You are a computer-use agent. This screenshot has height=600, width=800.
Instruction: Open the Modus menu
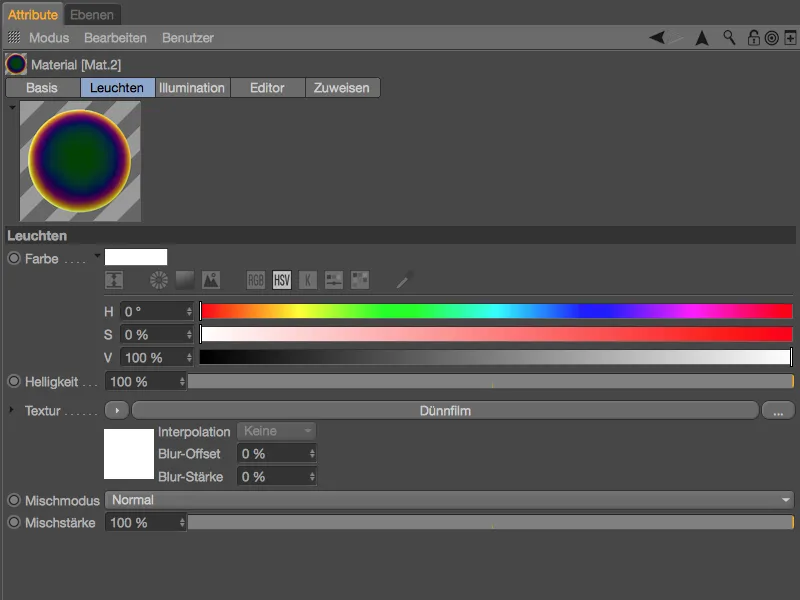coord(49,38)
